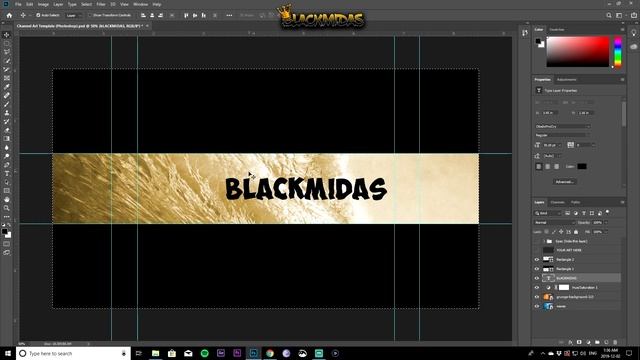Open Chrome from the taskbar

click(x=270, y=353)
